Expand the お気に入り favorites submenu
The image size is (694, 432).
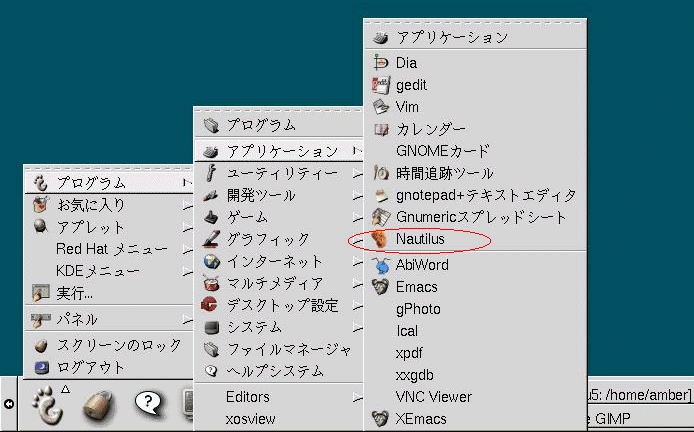tap(109, 204)
